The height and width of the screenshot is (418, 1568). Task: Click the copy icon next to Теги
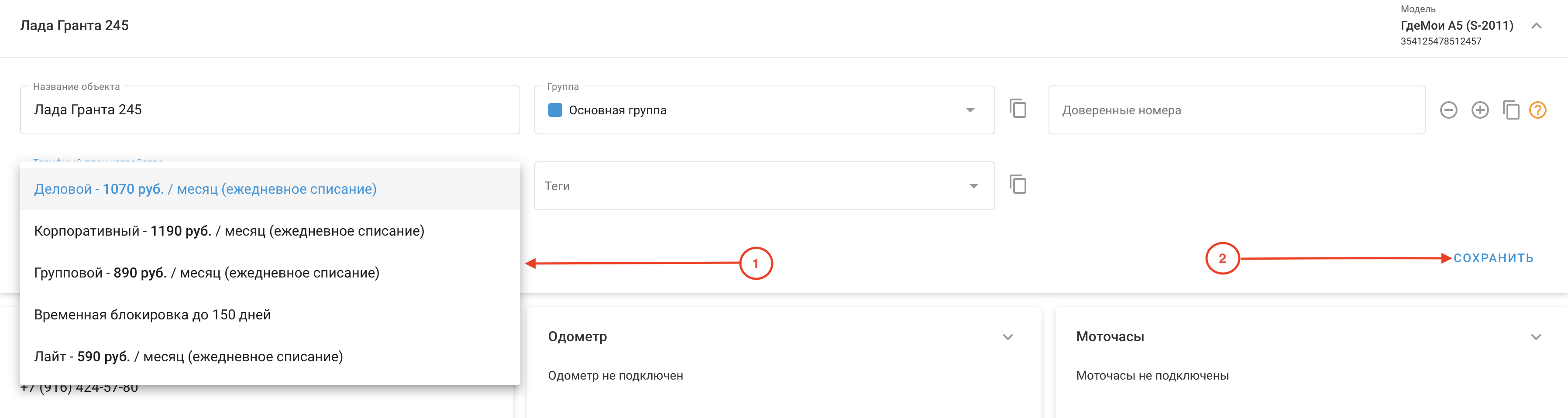1018,185
